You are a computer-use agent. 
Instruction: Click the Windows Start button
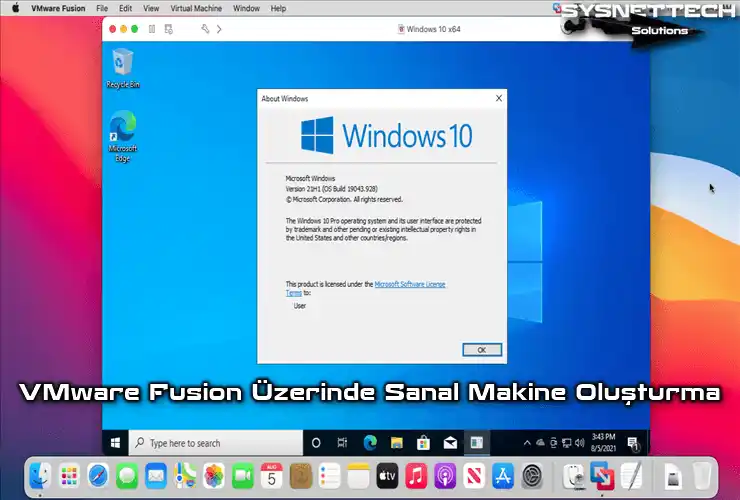115,443
